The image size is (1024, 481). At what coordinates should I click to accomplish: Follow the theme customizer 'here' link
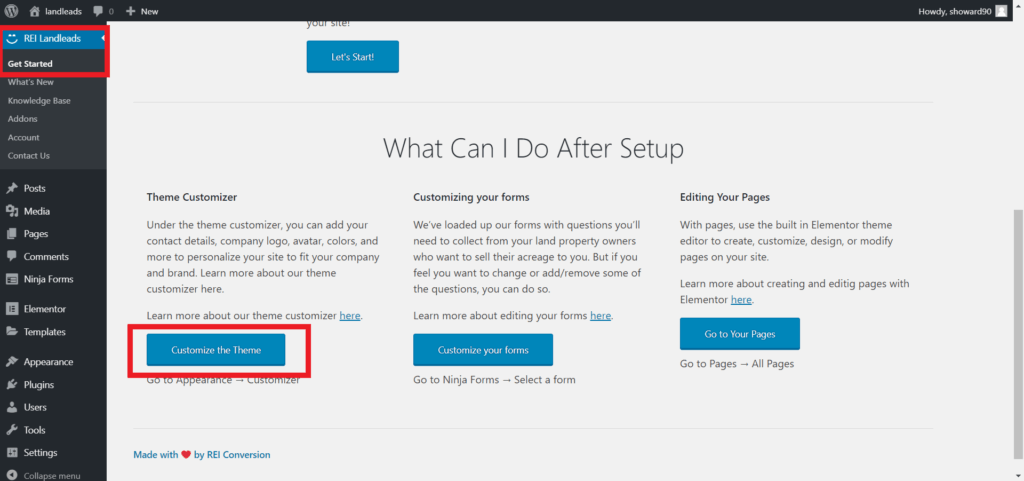[350, 315]
